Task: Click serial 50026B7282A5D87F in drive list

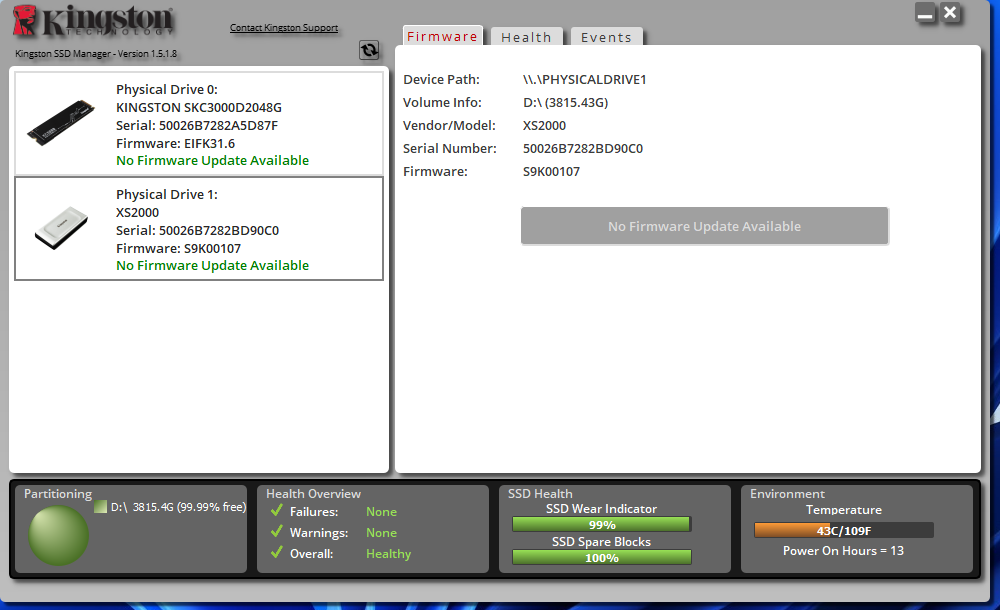Action: coord(197,125)
